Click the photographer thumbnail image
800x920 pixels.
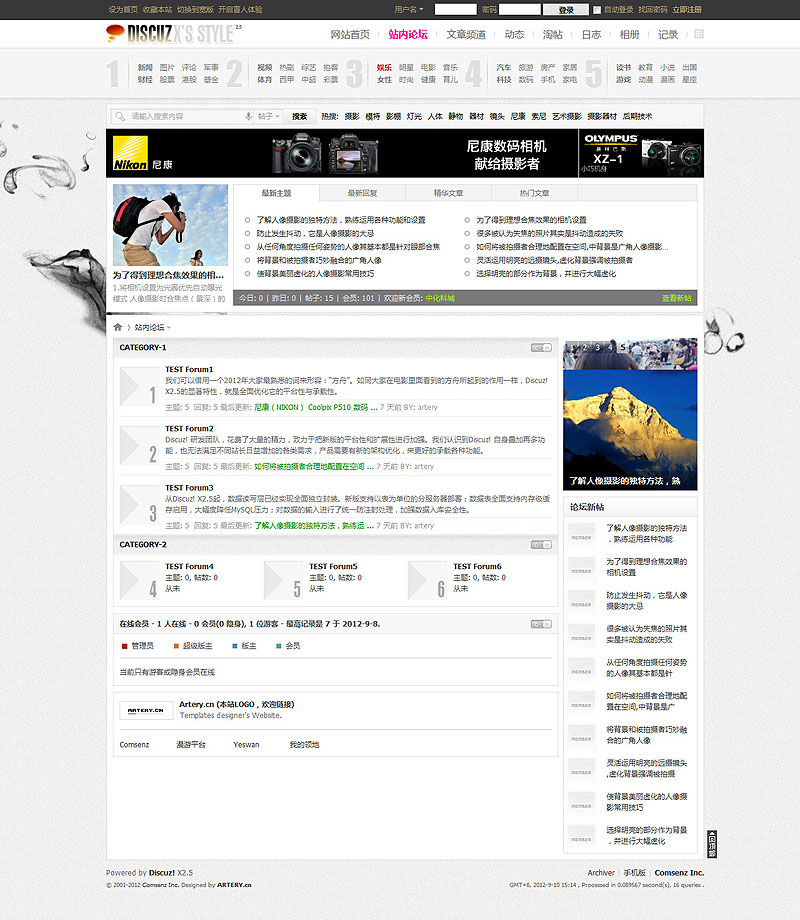click(x=170, y=225)
